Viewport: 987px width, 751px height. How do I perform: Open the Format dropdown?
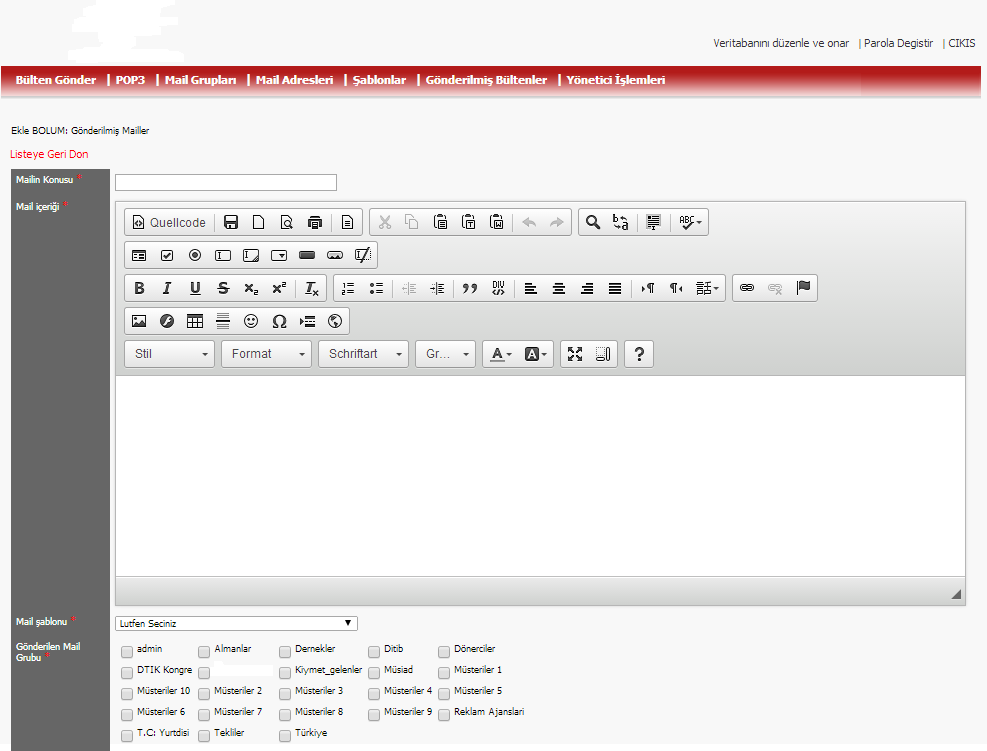(x=267, y=354)
